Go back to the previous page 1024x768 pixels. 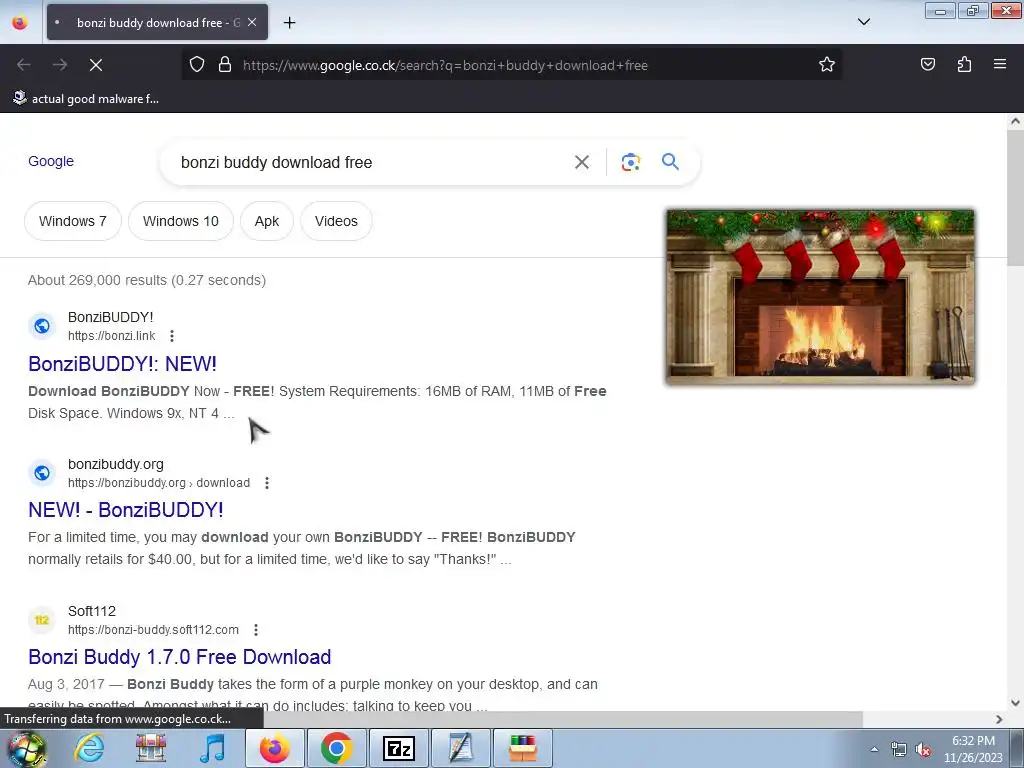click(x=24, y=65)
